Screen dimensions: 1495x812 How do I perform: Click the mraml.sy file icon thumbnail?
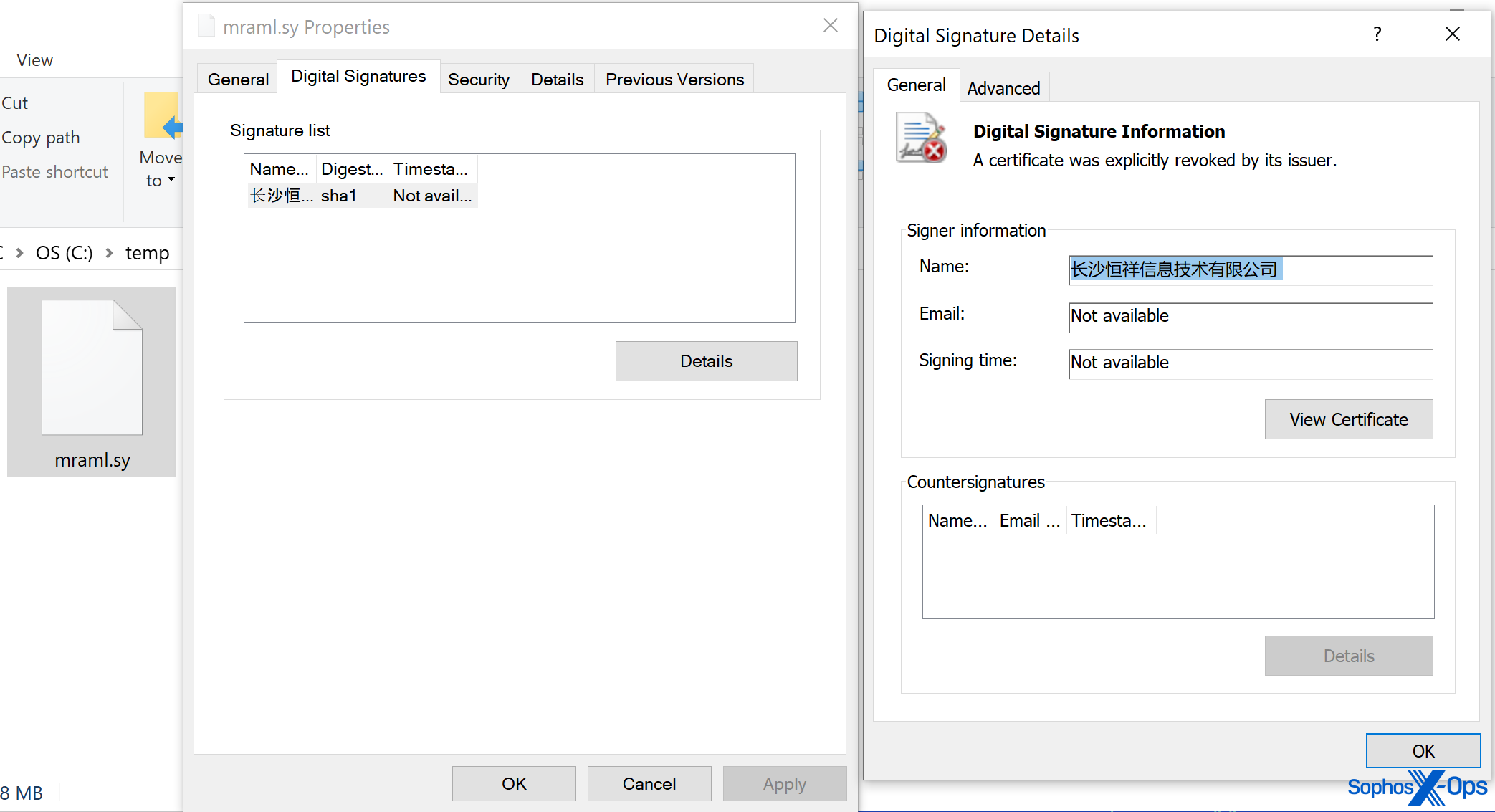(92, 367)
